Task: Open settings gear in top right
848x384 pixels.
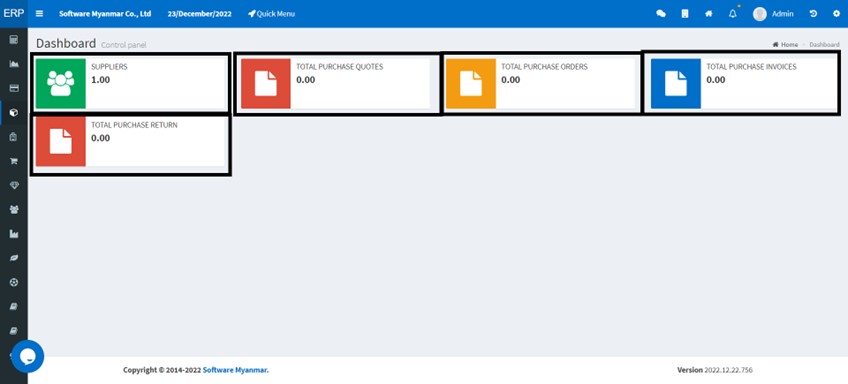Action: pos(837,14)
